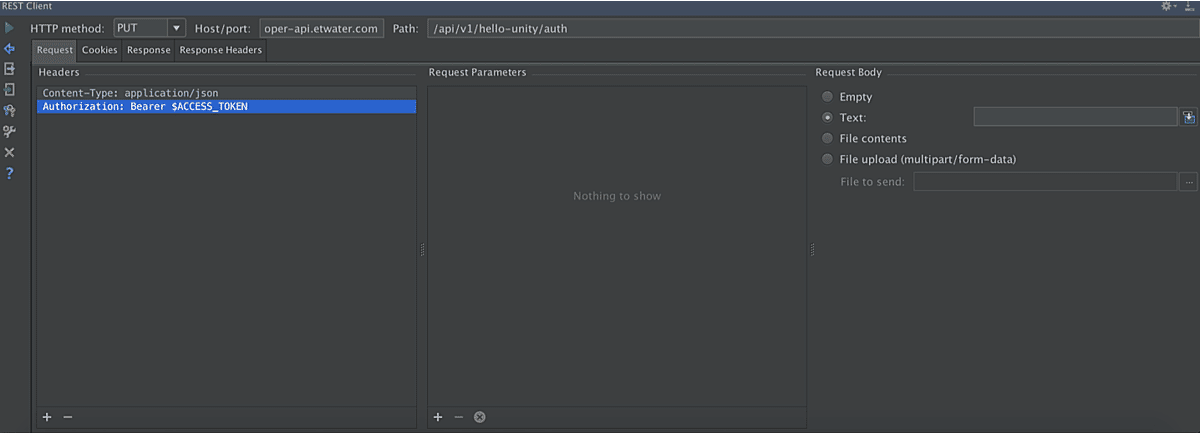Add a request parameter with the plus icon
The height and width of the screenshot is (433, 1200).
click(438, 417)
